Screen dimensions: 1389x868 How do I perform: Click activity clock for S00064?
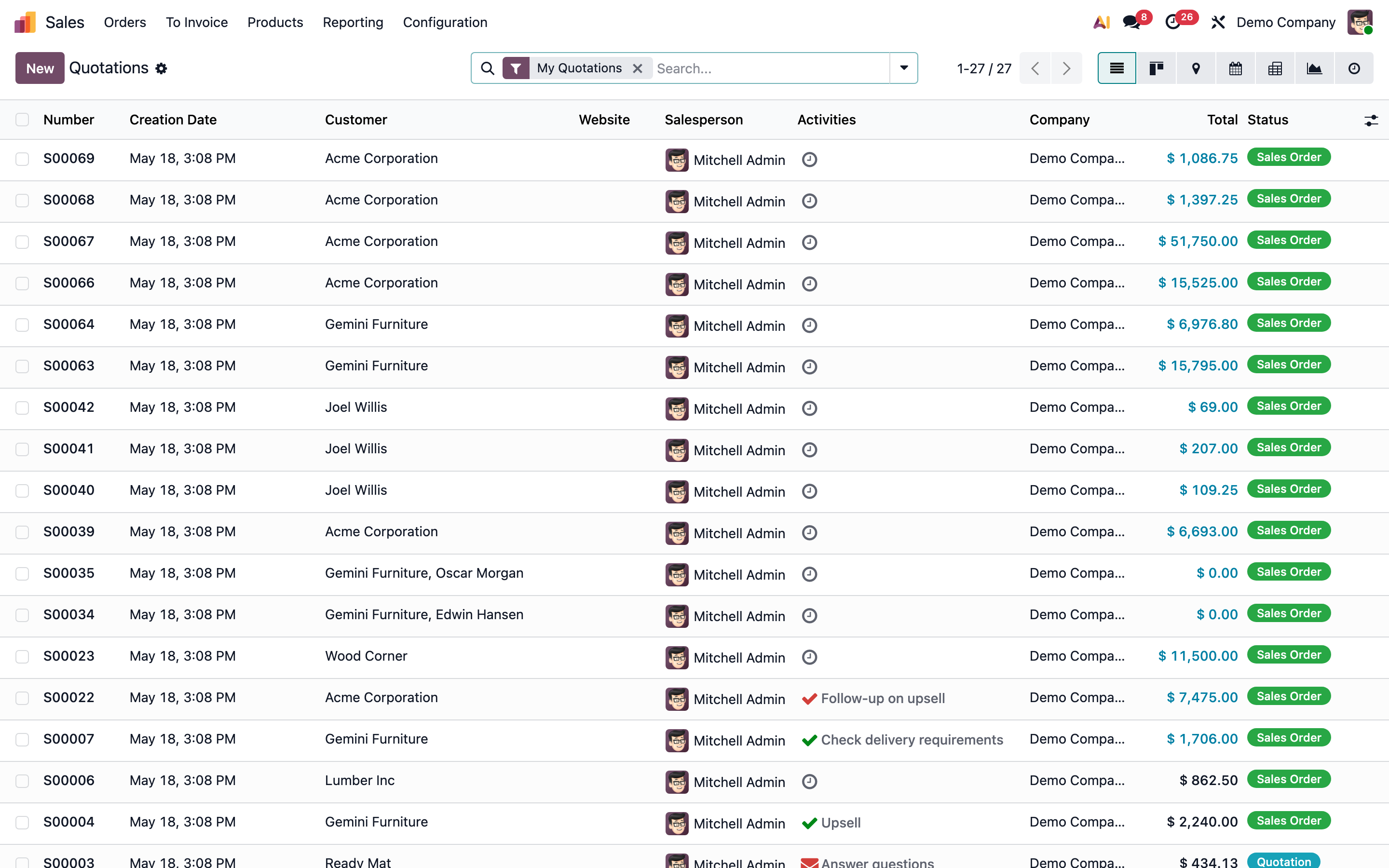[809, 325]
